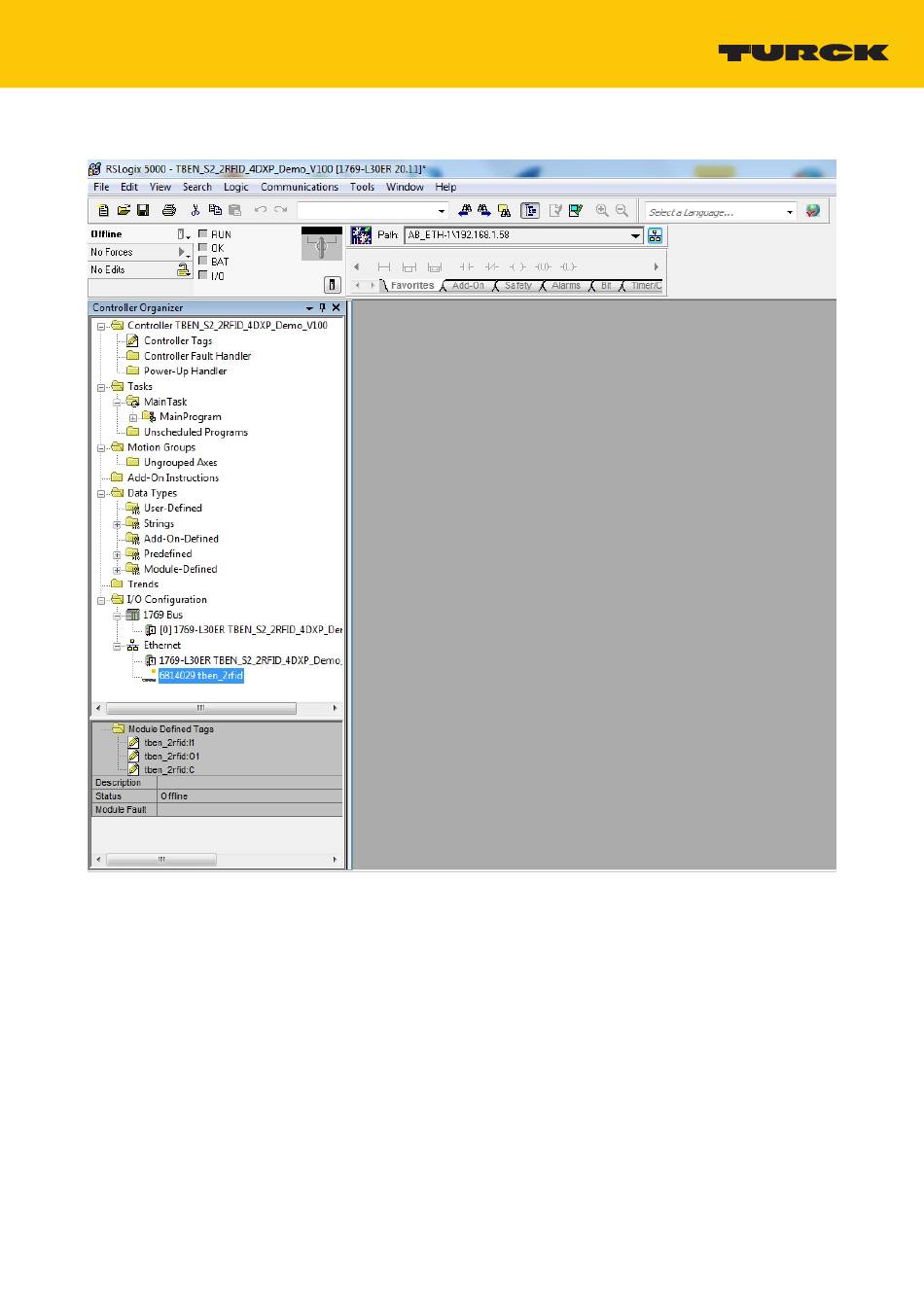This screenshot has width=924, height=1307.
Task: Open the Tools menu
Action: click(x=363, y=187)
